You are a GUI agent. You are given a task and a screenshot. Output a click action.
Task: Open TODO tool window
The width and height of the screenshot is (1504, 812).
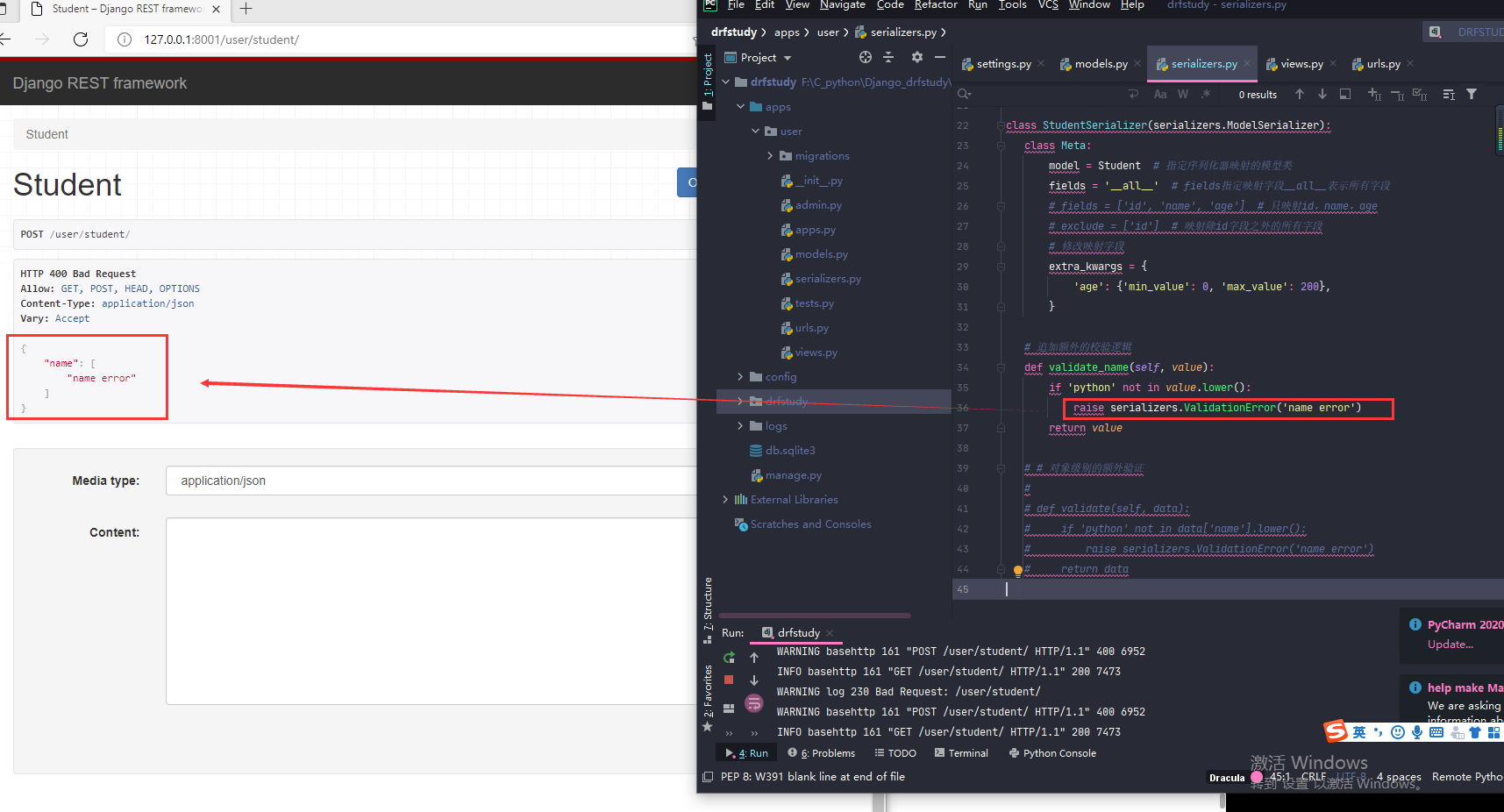895,753
